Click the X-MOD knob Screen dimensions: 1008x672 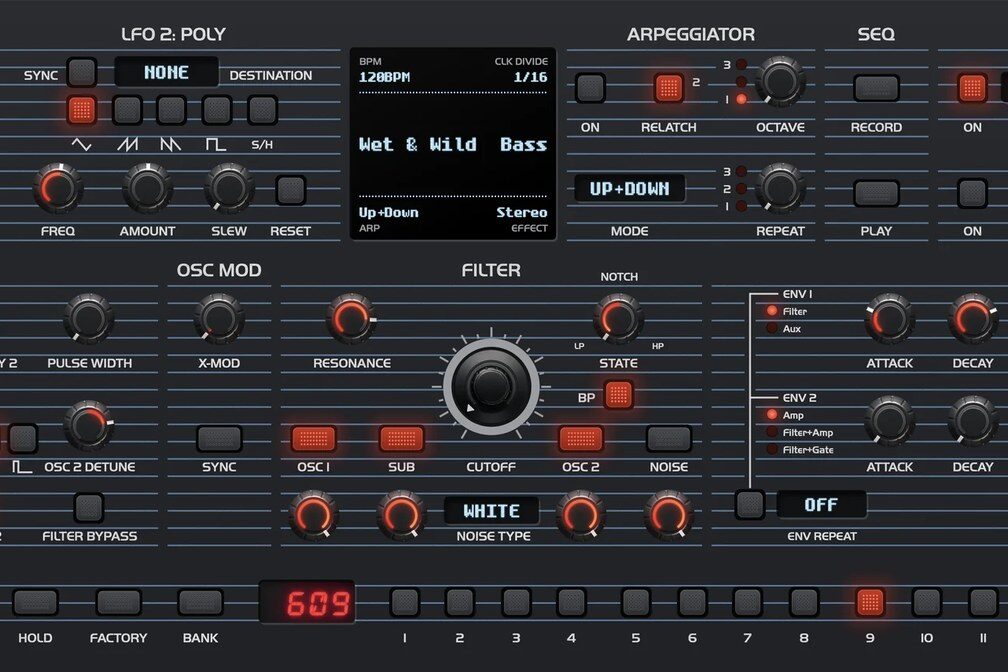click(219, 318)
